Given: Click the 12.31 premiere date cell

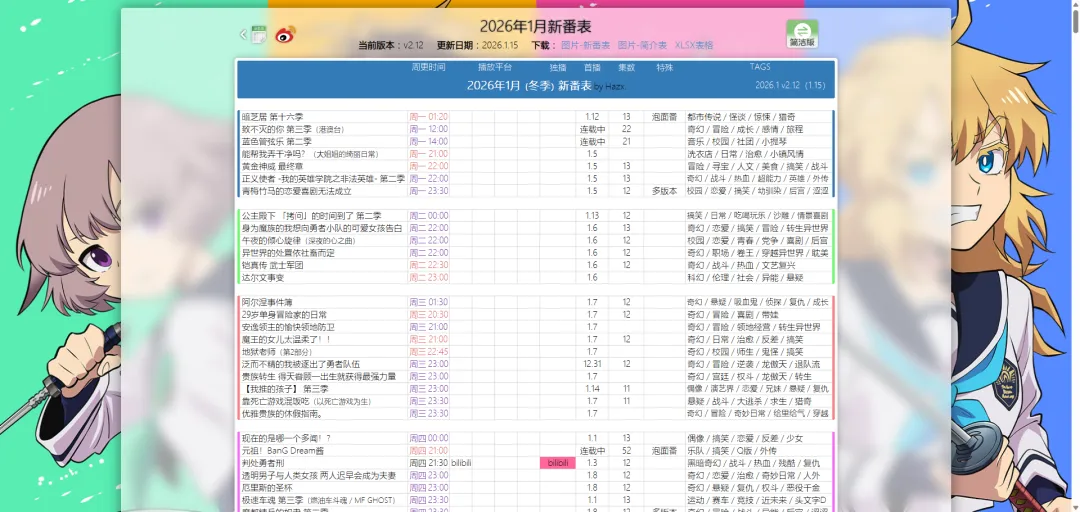Looking at the screenshot, I should 592,364.
